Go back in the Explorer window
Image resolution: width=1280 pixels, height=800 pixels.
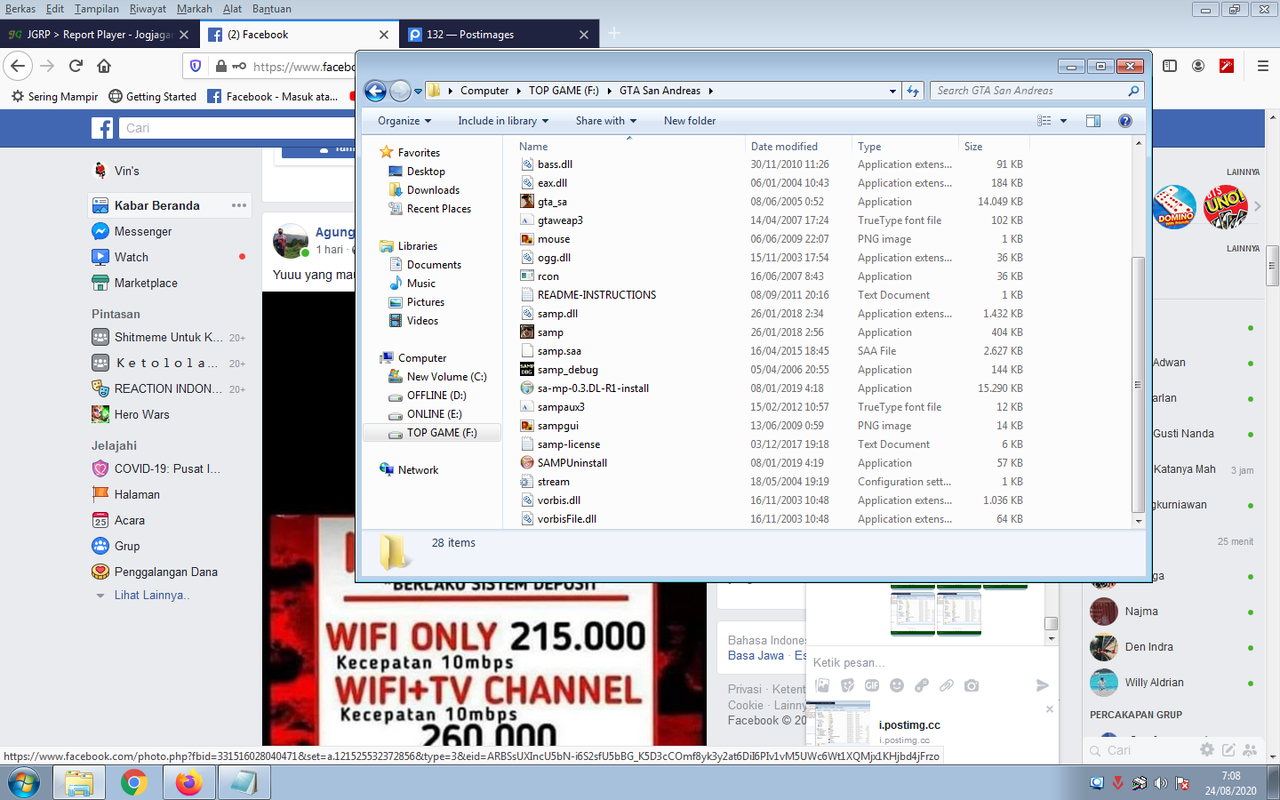pyautogui.click(x=375, y=91)
